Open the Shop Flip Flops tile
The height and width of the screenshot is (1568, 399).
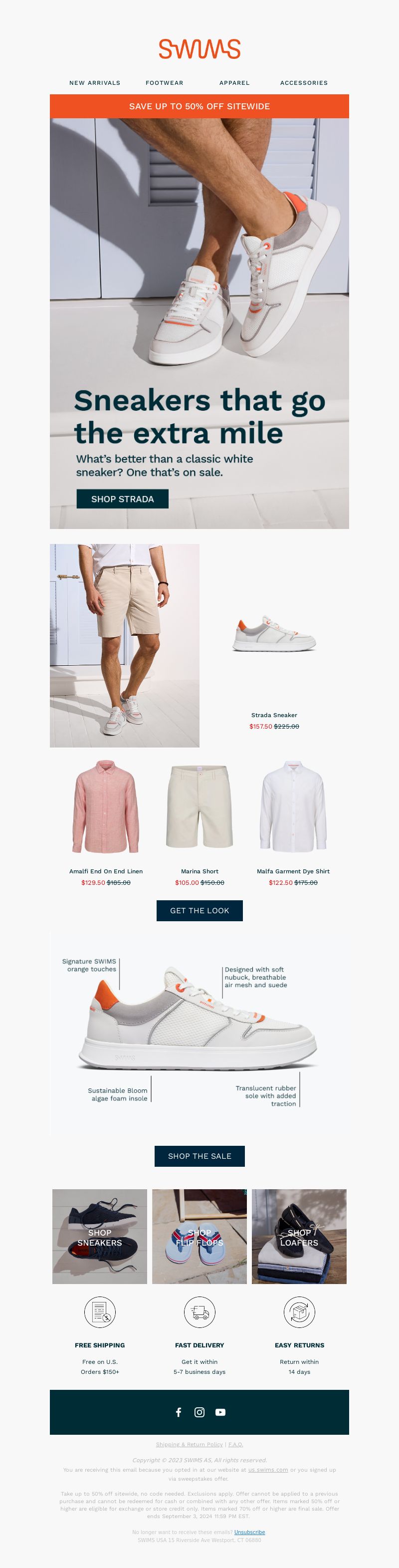(x=199, y=1237)
